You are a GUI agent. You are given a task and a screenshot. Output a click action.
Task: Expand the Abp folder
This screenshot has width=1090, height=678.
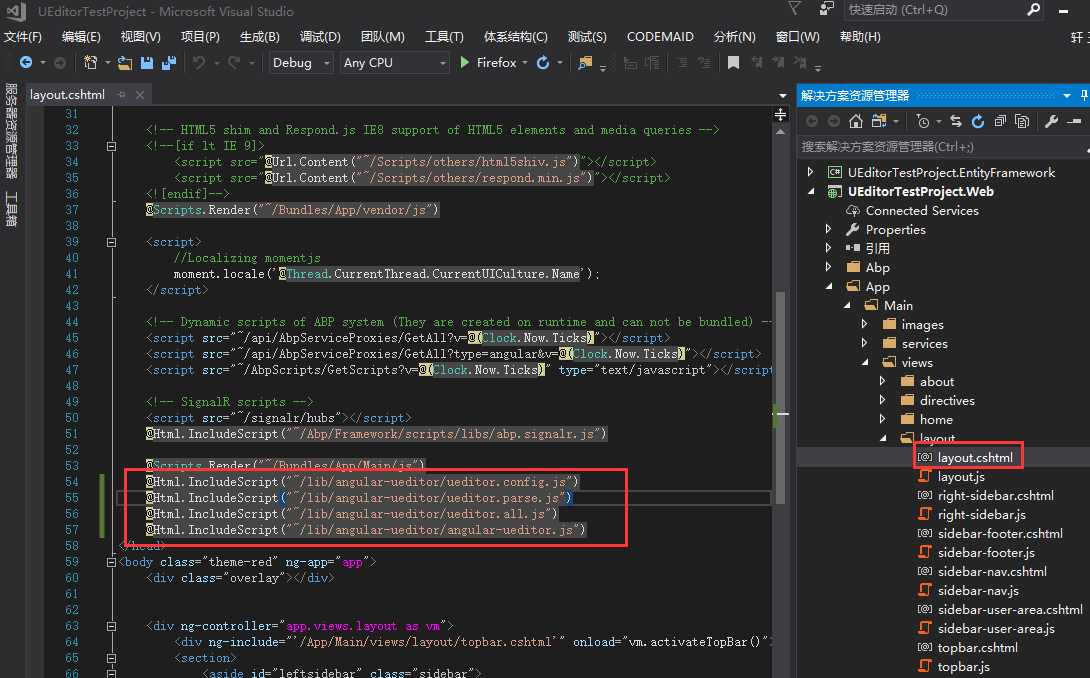[x=829, y=267]
